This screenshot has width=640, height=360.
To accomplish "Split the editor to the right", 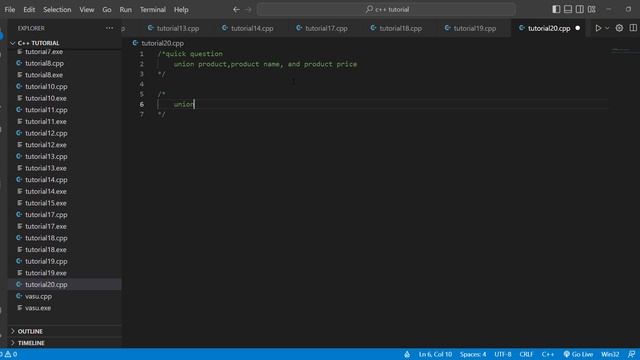I will coord(633,28).
